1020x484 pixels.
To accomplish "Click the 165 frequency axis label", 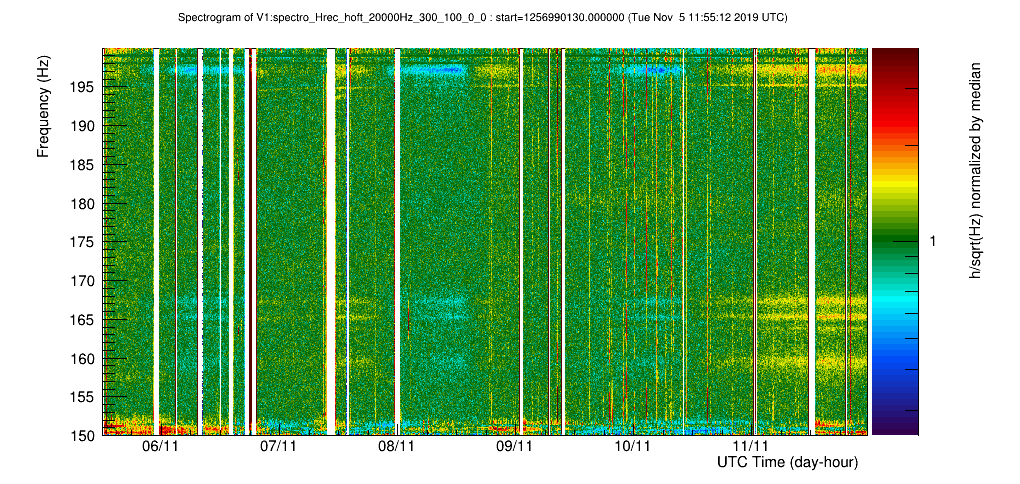I will tap(85, 319).
